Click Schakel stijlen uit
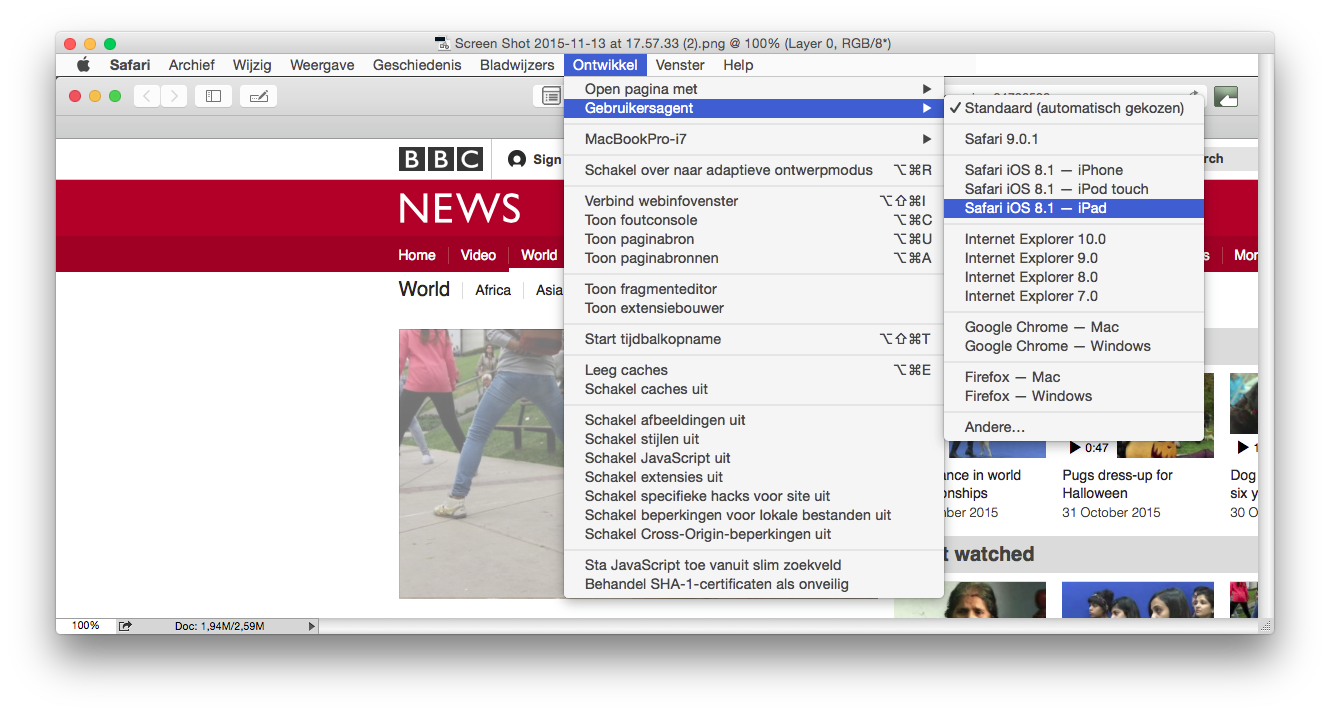 (754, 439)
